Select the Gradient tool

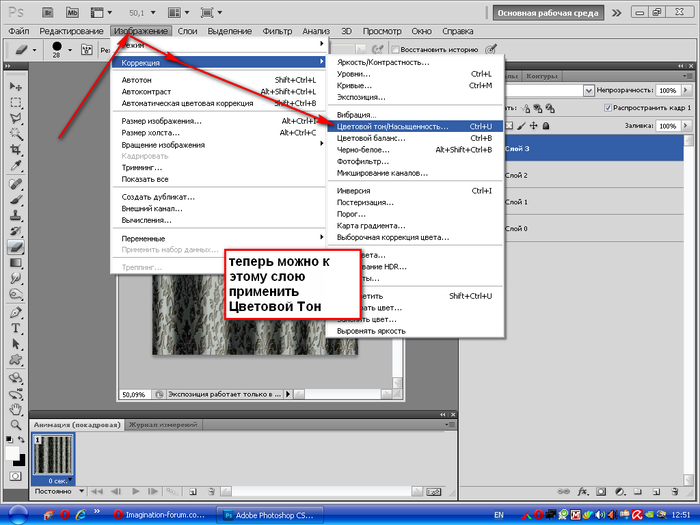16,262
